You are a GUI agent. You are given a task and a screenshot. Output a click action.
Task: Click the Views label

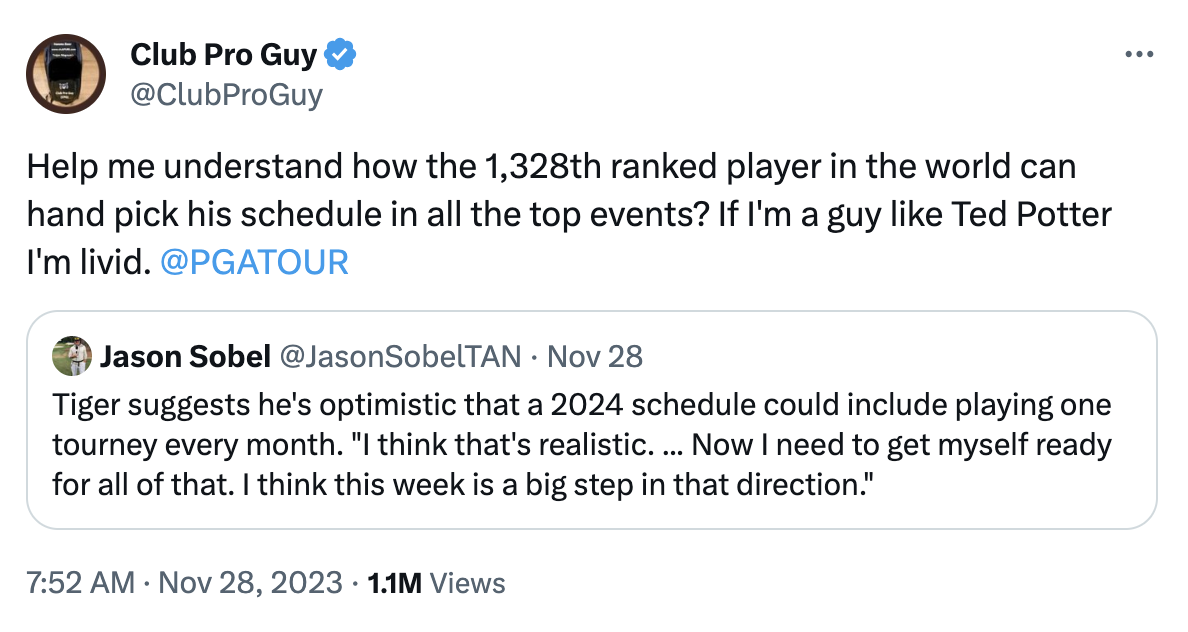(467, 584)
